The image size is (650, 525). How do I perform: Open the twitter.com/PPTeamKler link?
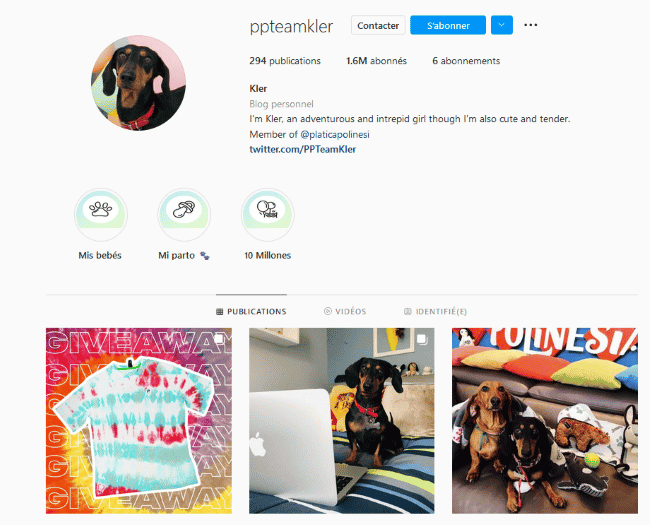click(303, 149)
